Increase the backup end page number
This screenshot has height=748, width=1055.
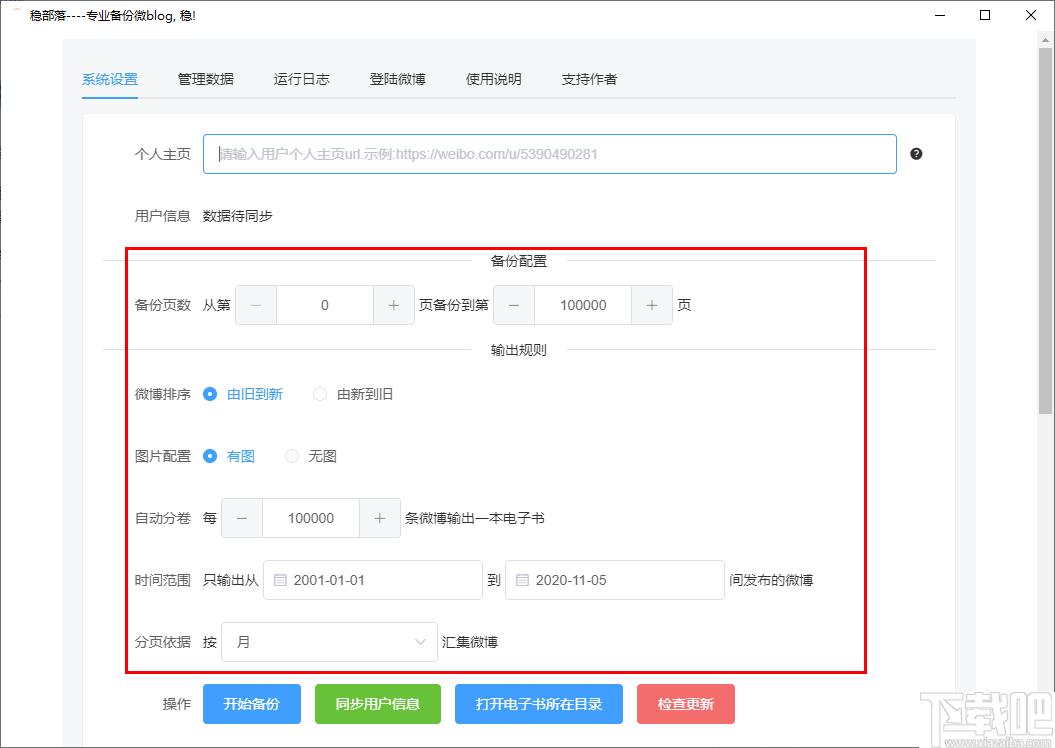pyautogui.click(x=651, y=305)
